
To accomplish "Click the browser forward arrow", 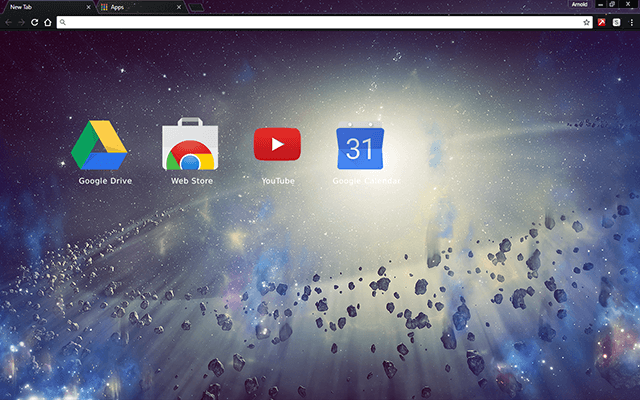I will 21,22.
